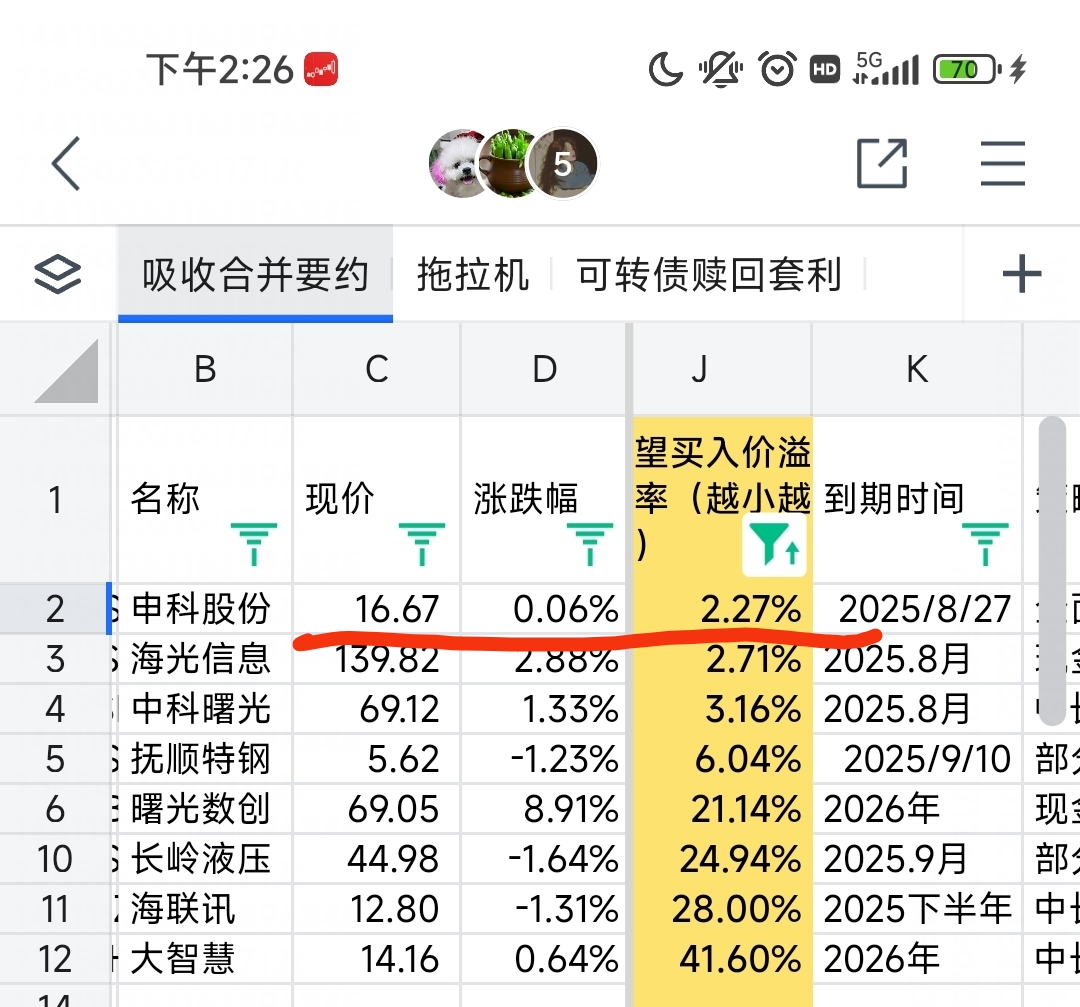Select expiry cell 2025下半年
1080x1007 pixels.
(917, 909)
